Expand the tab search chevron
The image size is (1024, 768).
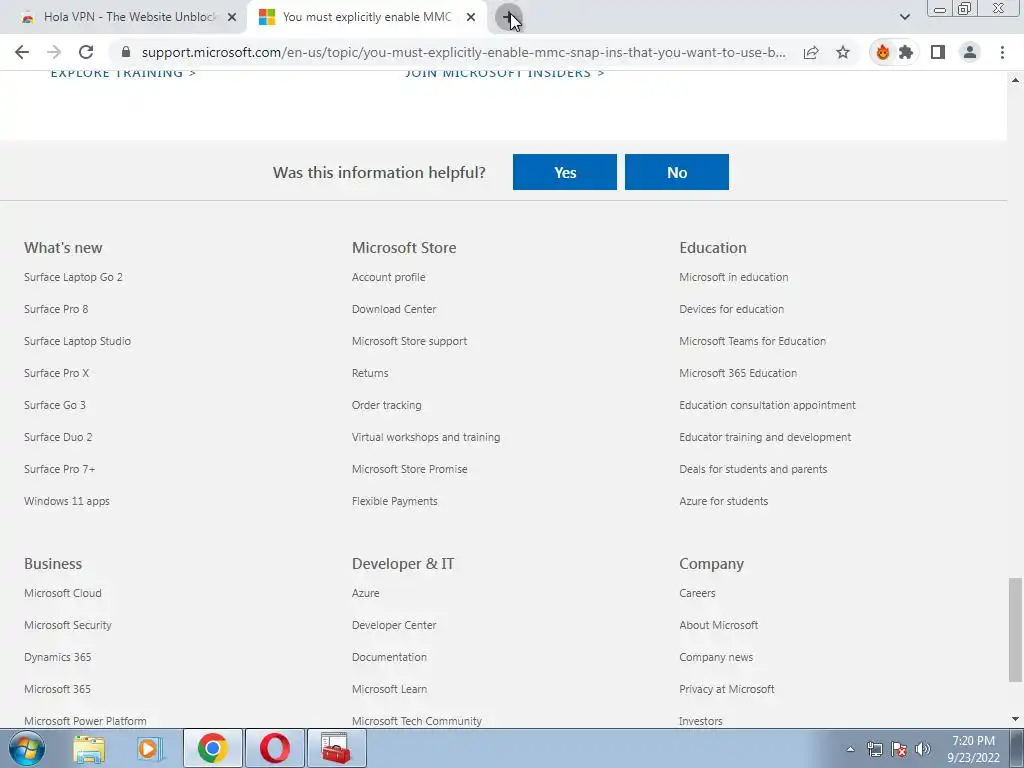904,17
